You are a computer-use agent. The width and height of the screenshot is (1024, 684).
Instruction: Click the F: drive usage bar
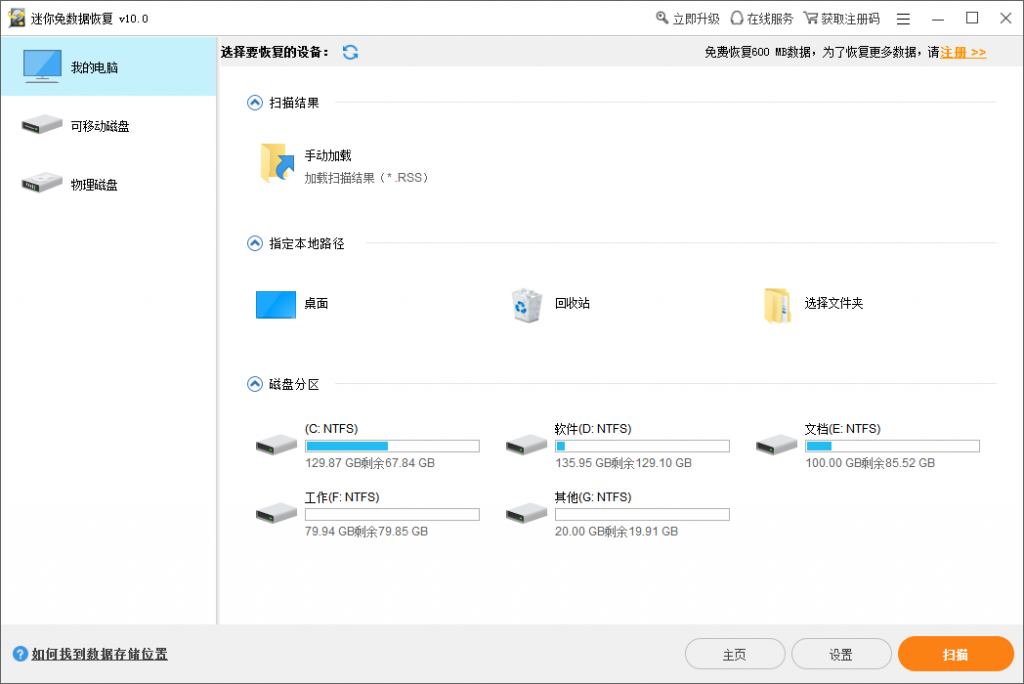point(392,515)
